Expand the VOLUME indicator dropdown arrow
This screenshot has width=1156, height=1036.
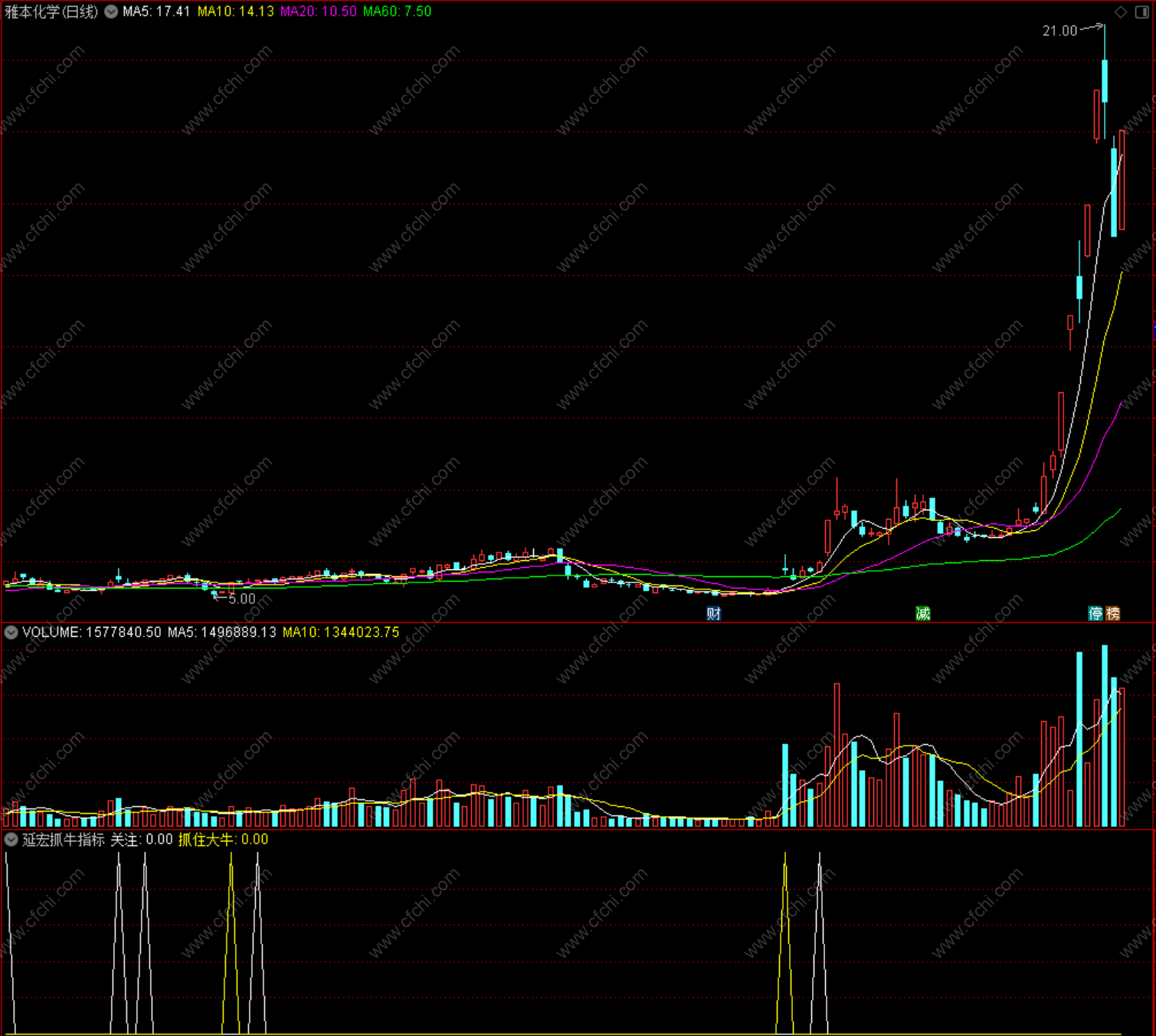click(11, 632)
